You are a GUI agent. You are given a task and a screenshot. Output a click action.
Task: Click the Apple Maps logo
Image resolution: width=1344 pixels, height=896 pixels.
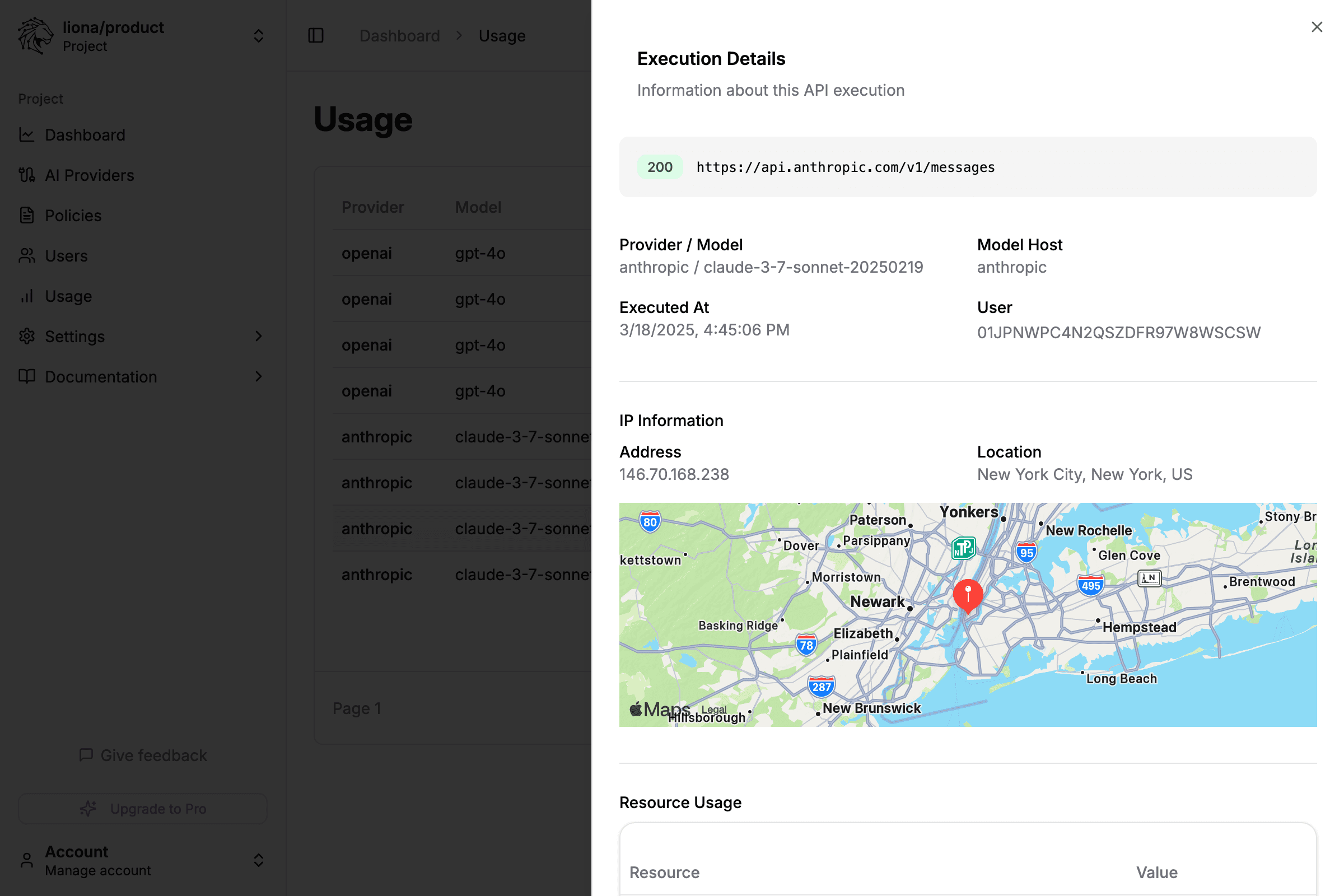point(659,709)
